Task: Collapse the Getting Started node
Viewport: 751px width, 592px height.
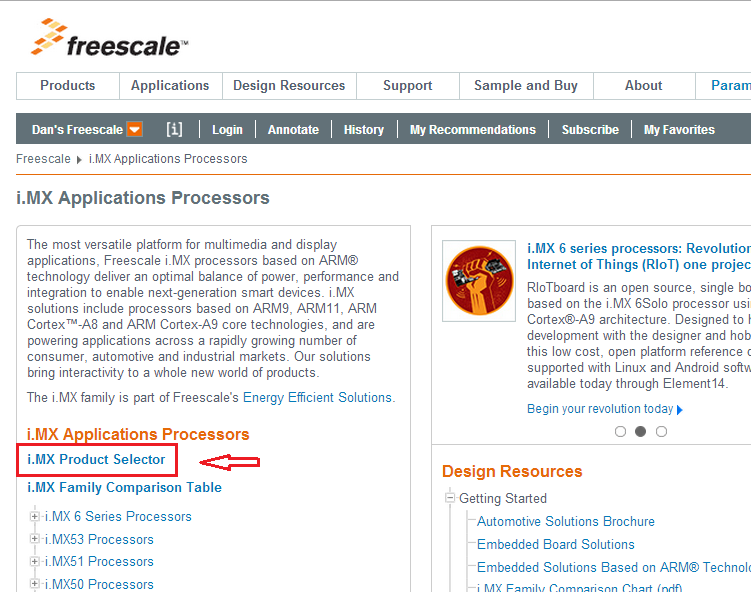Action: pos(450,498)
